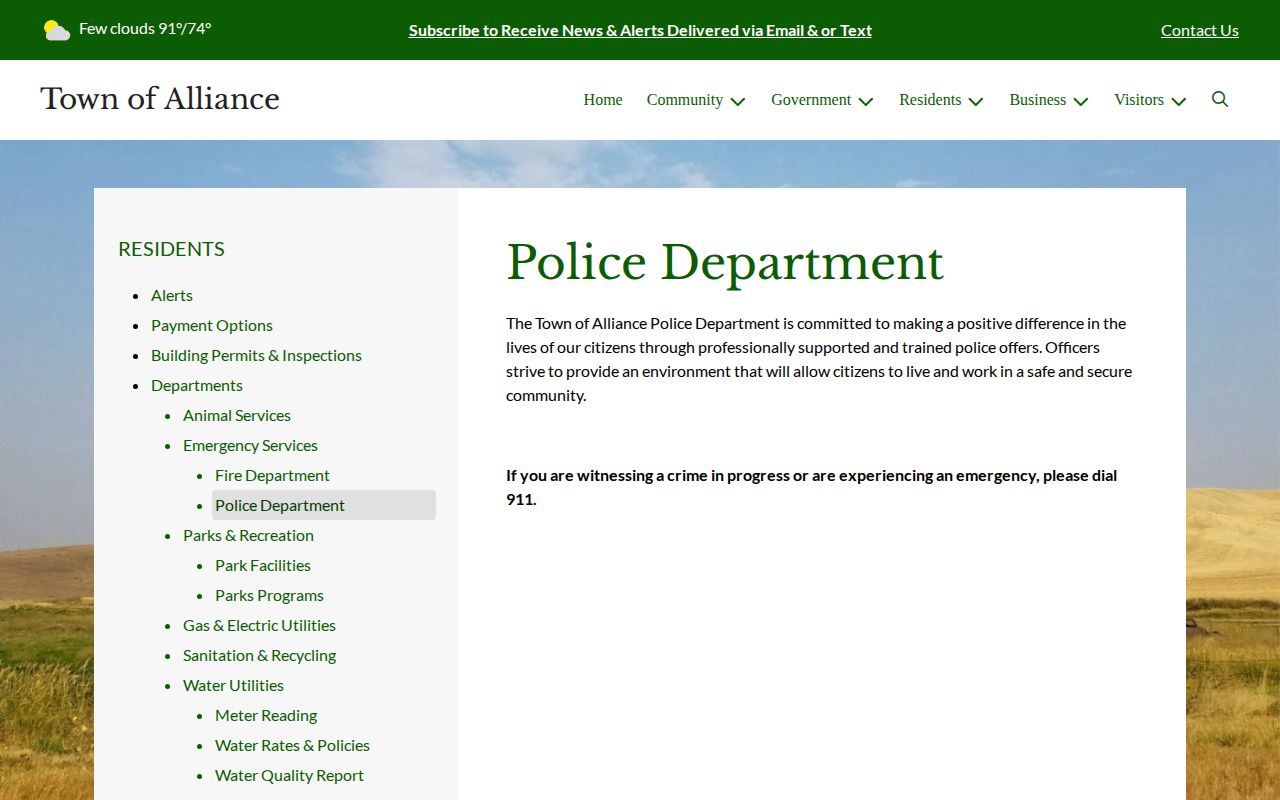Click the Police Department page heading
The image size is (1280, 800).
tap(725, 263)
